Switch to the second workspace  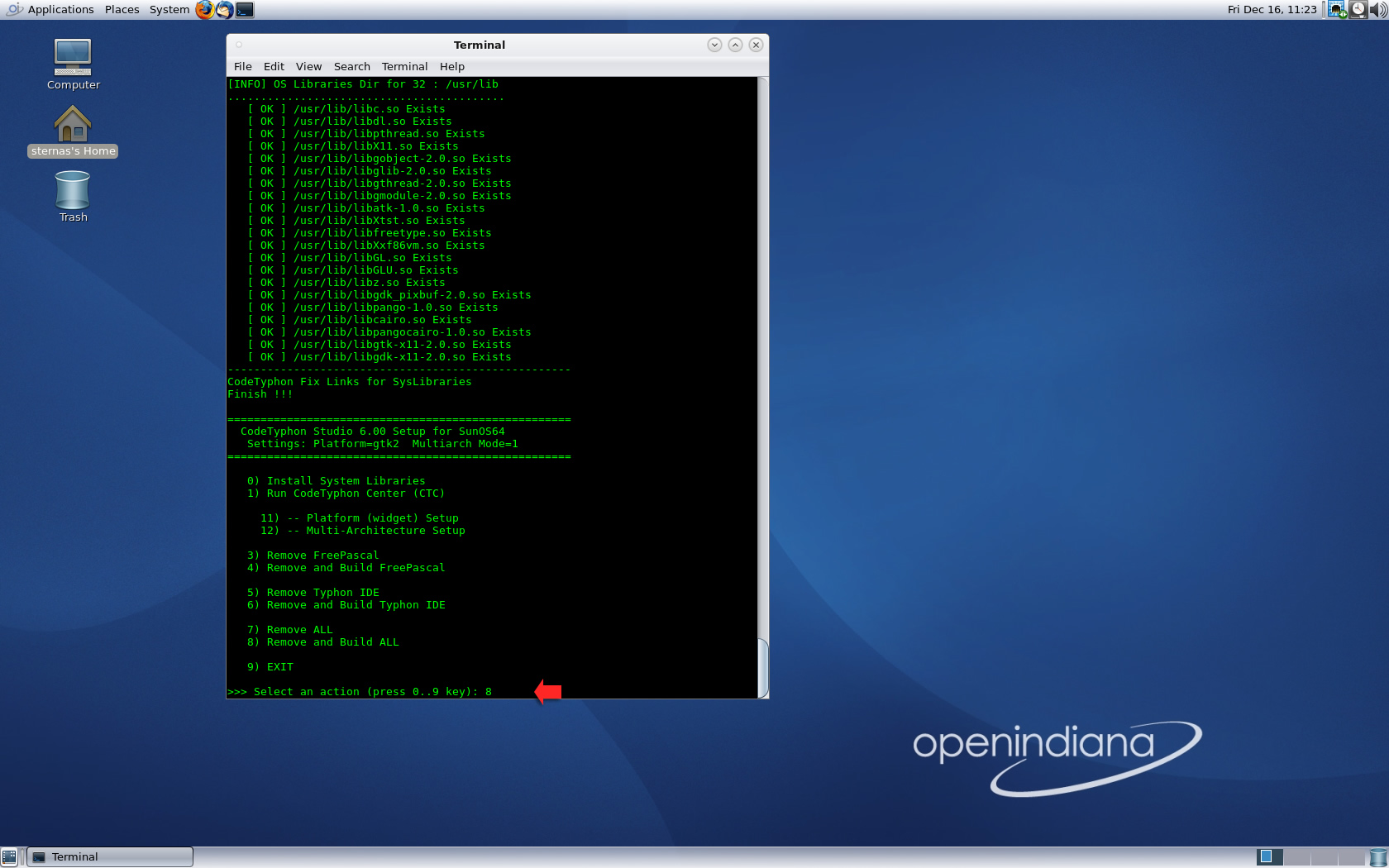(x=1296, y=857)
